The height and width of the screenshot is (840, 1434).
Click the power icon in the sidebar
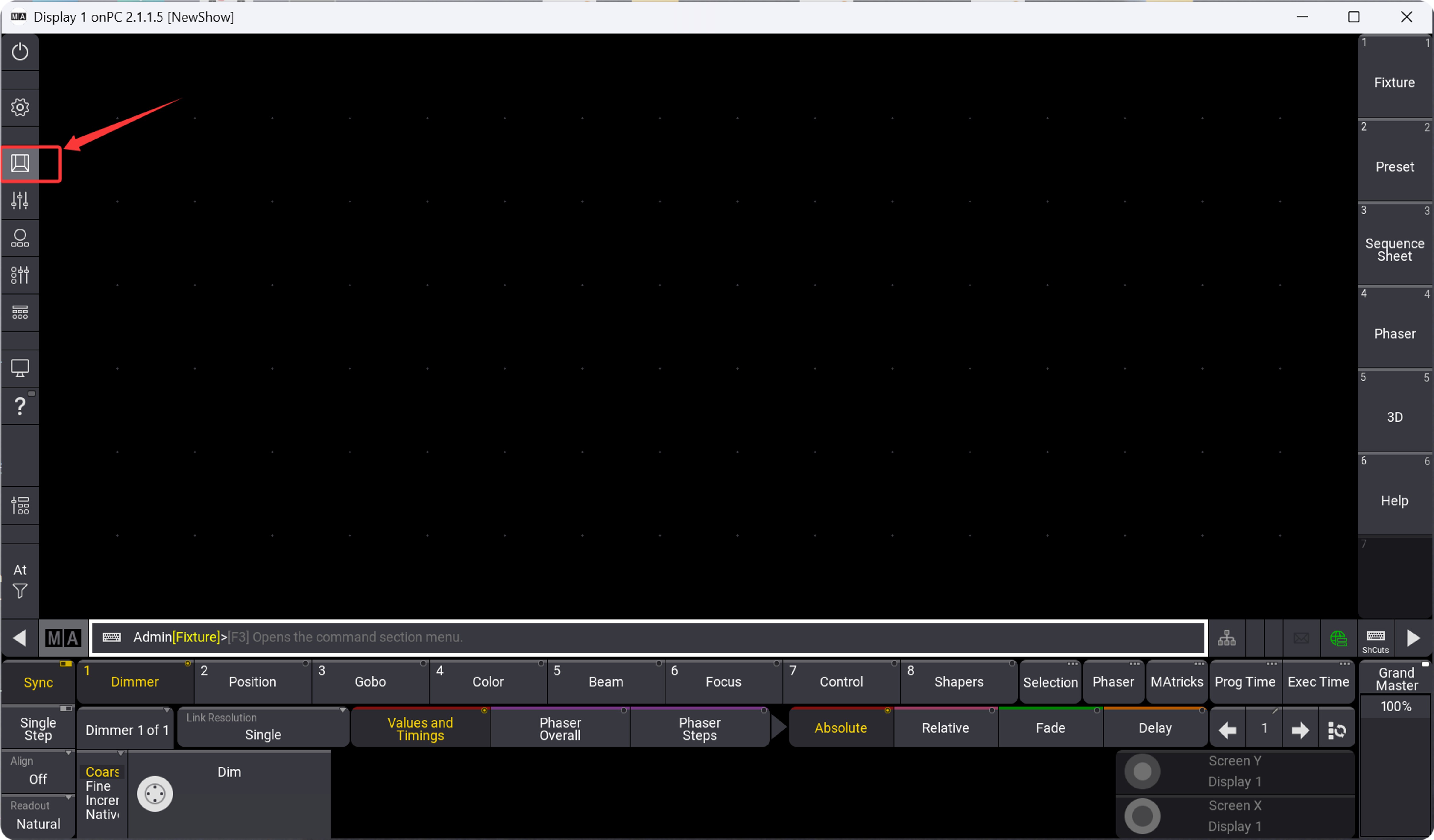pos(20,52)
